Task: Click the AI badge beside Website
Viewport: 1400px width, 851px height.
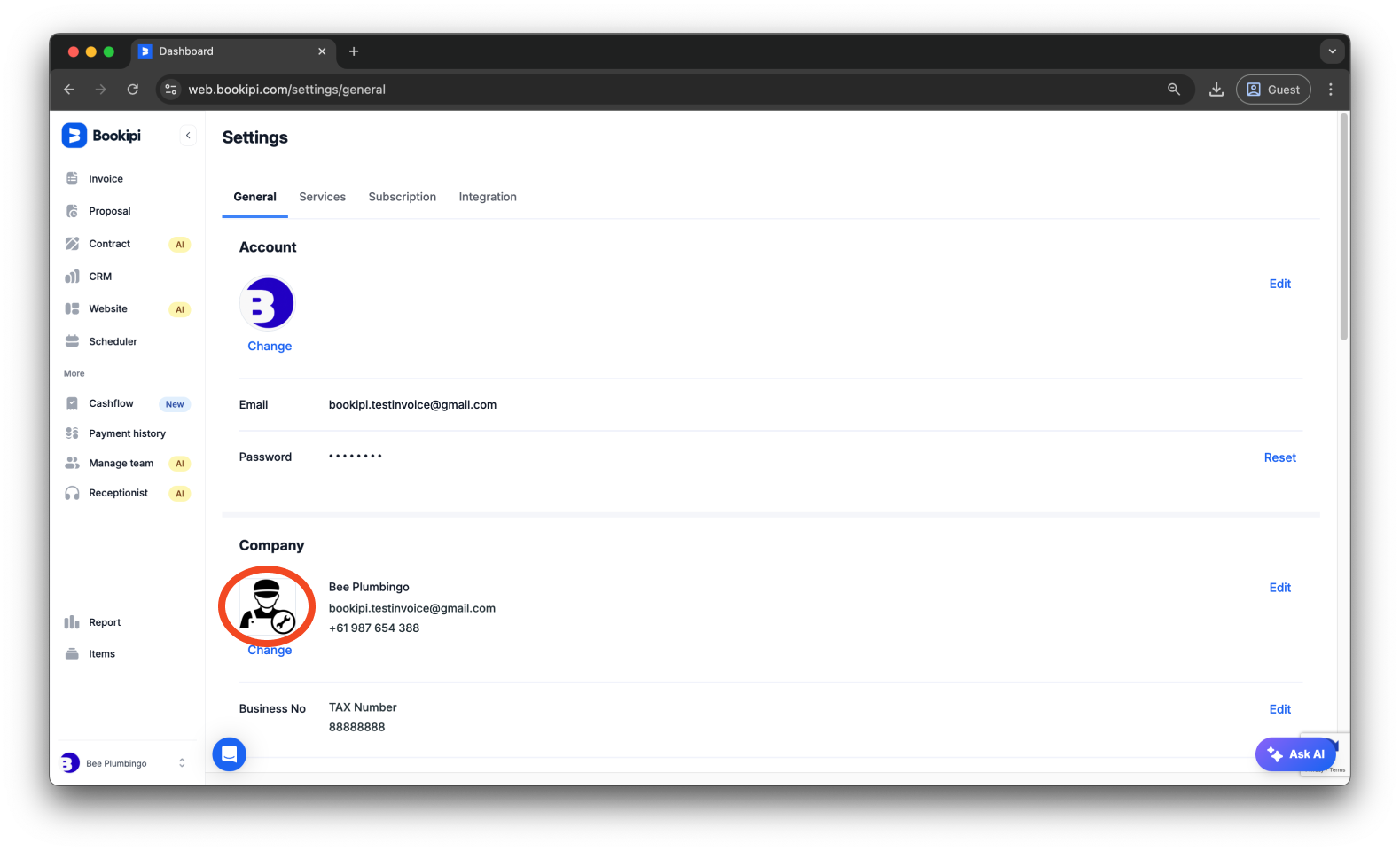Action: click(x=180, y=309)
